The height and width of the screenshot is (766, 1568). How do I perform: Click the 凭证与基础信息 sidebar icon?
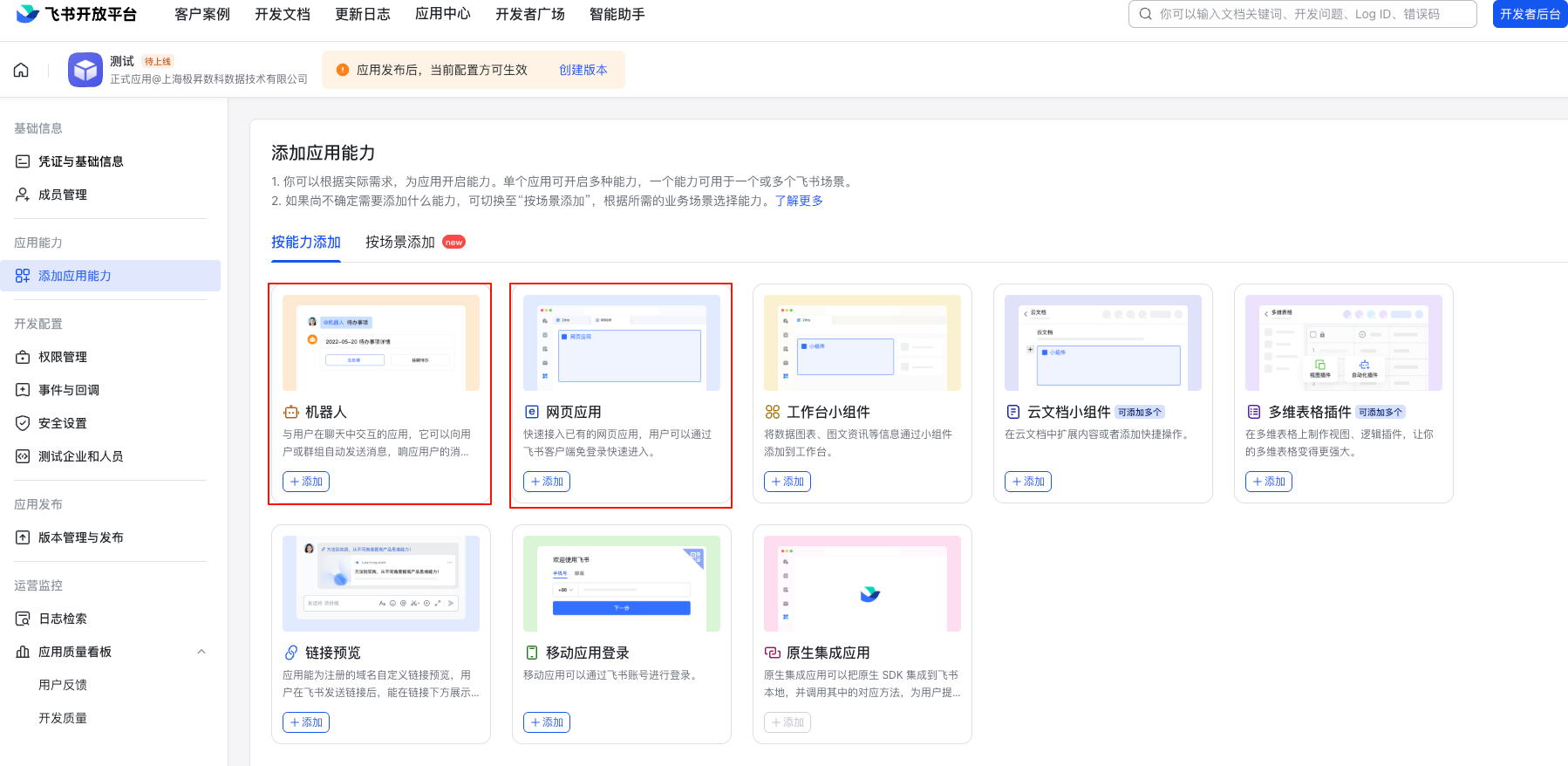[23, 161]
